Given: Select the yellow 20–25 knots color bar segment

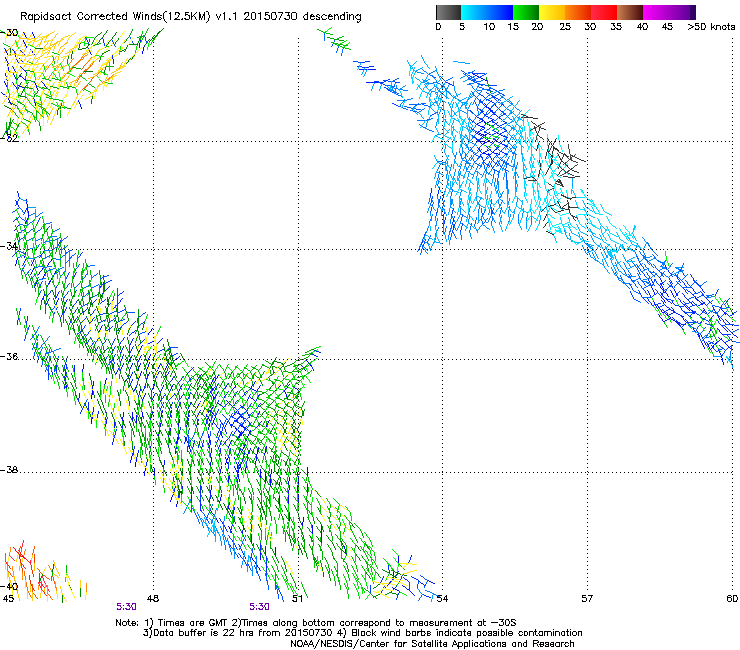Looking at the screenshot, I should 552,12.
